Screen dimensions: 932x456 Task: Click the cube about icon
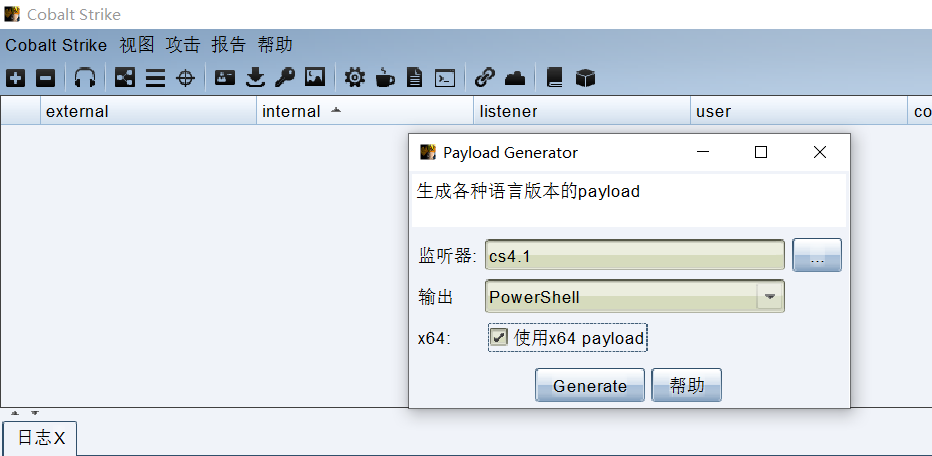click(x=585, y=78)
